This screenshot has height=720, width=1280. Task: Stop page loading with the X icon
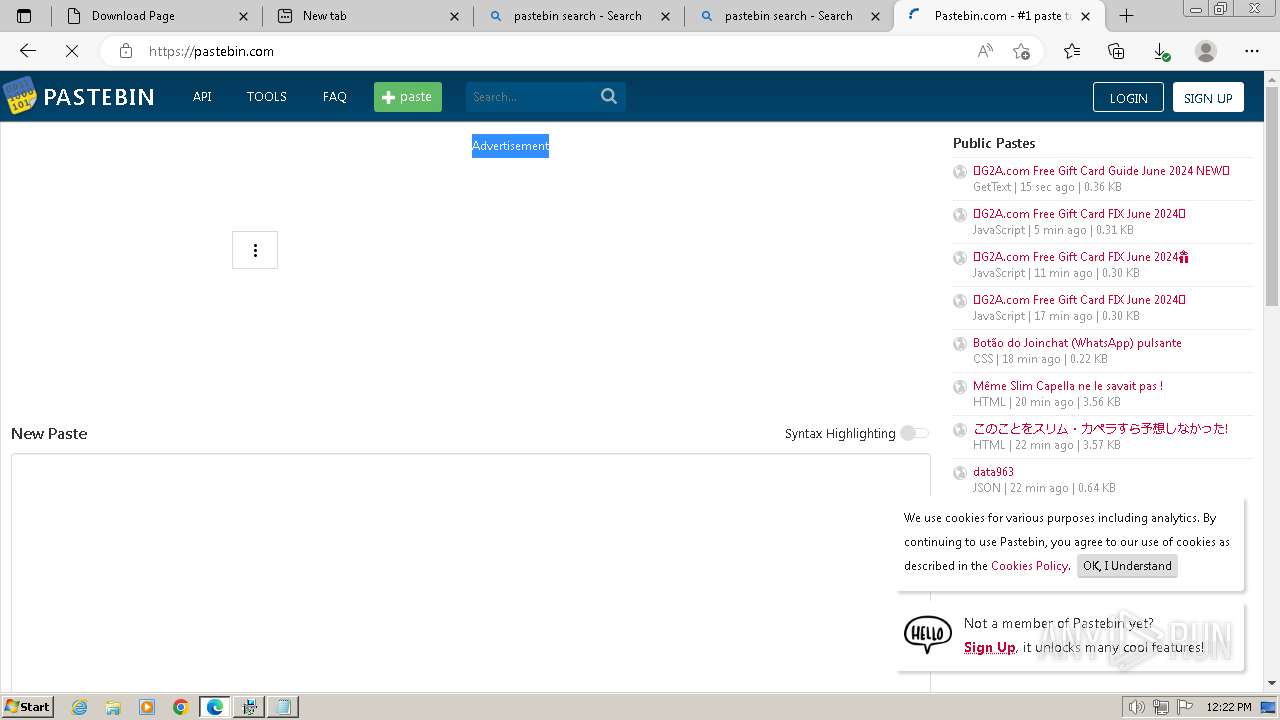(x=72, y=51)
